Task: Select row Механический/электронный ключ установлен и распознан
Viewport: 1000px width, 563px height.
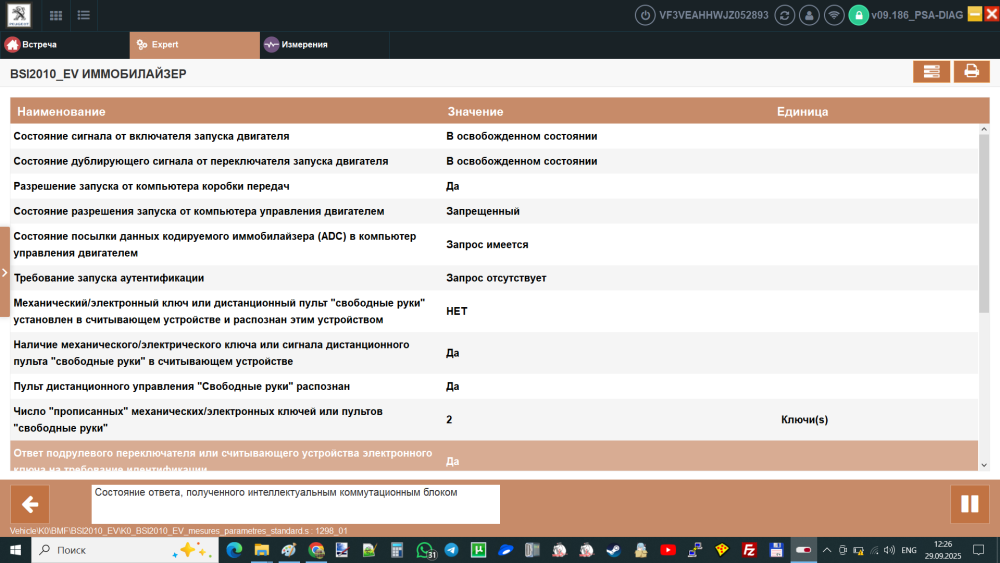Action: click(x=494, y=311)
